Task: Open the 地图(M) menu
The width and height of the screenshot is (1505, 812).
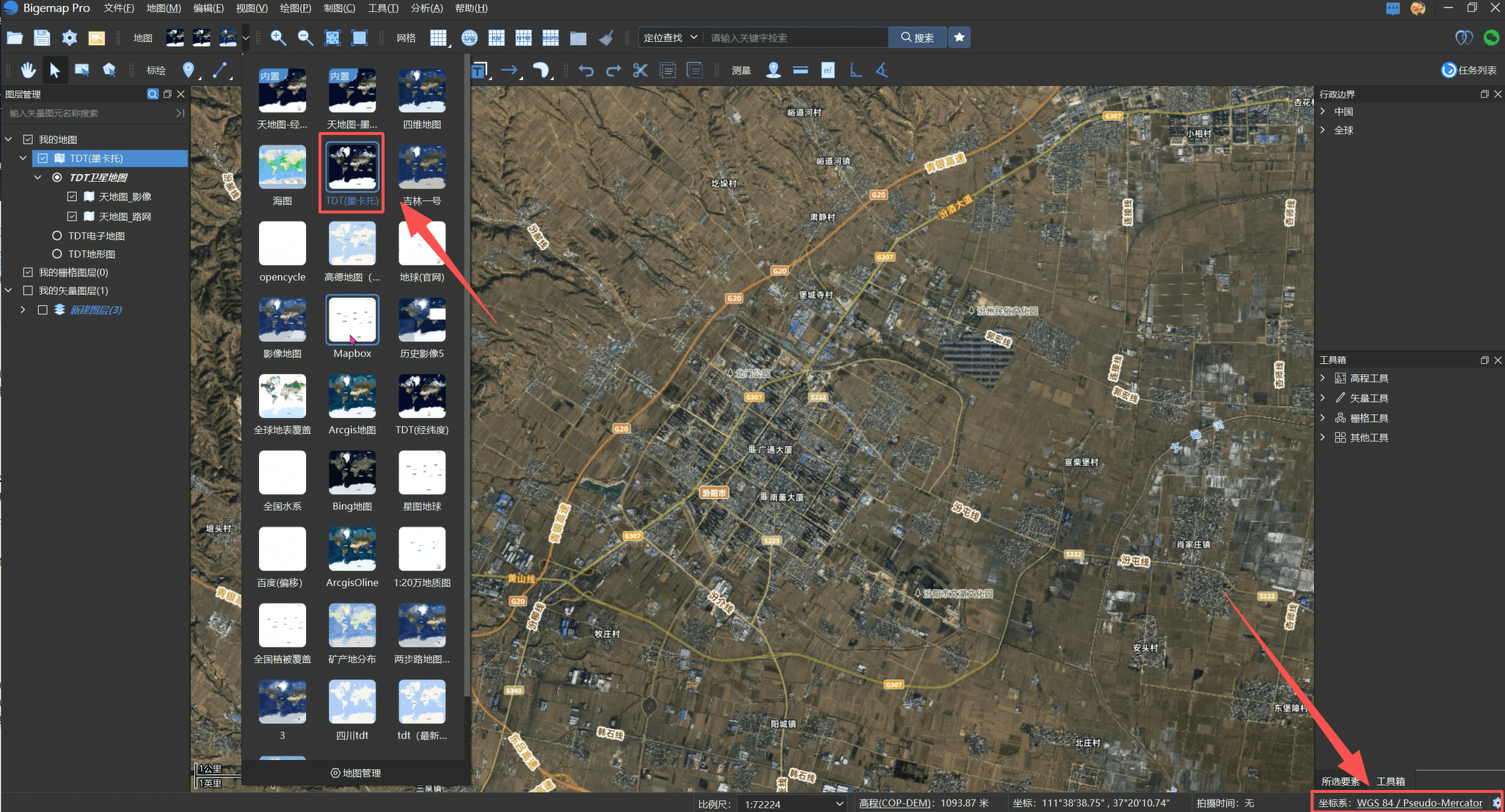Action: pos(164,8)
